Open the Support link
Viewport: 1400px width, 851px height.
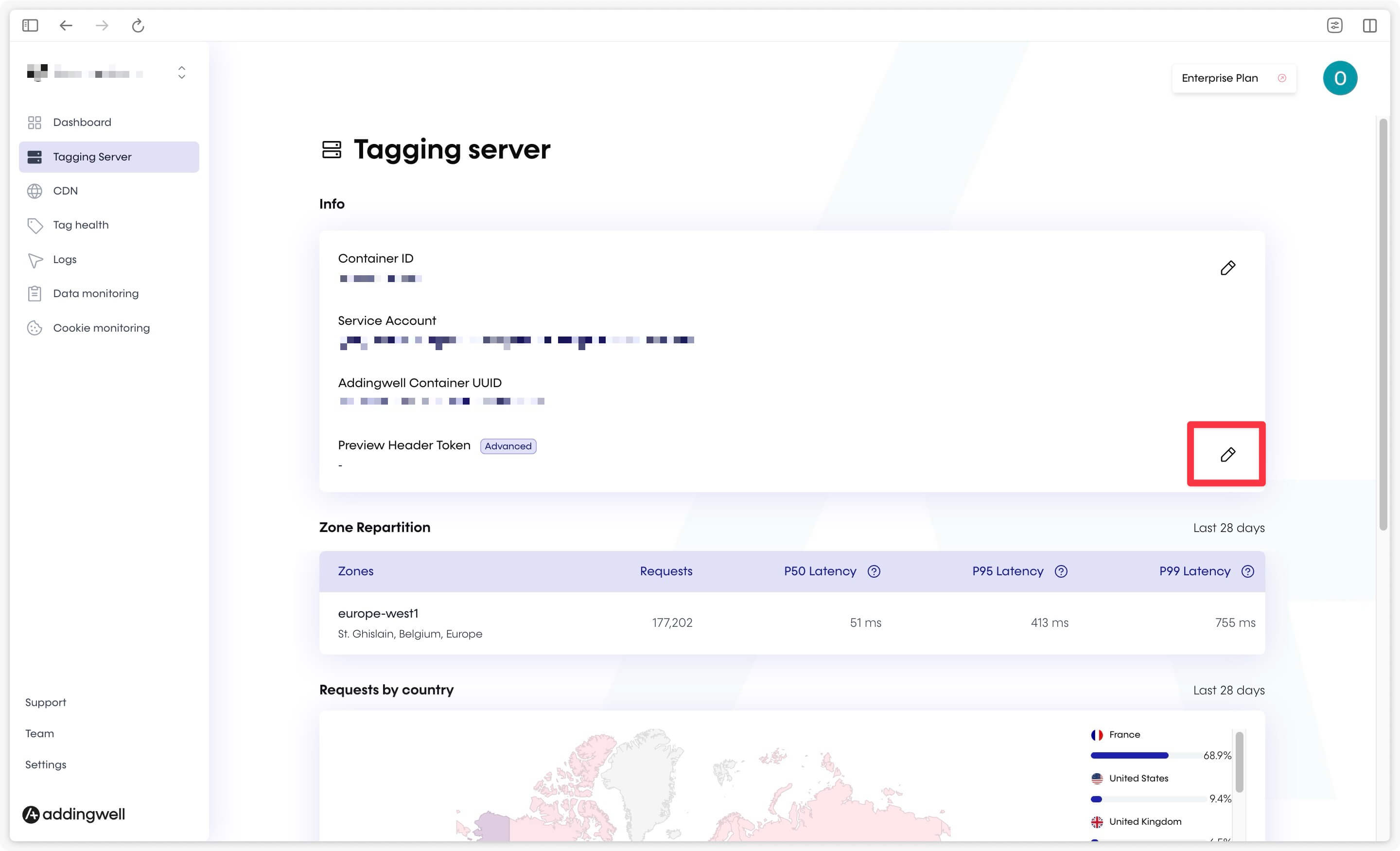coord(46,703)
